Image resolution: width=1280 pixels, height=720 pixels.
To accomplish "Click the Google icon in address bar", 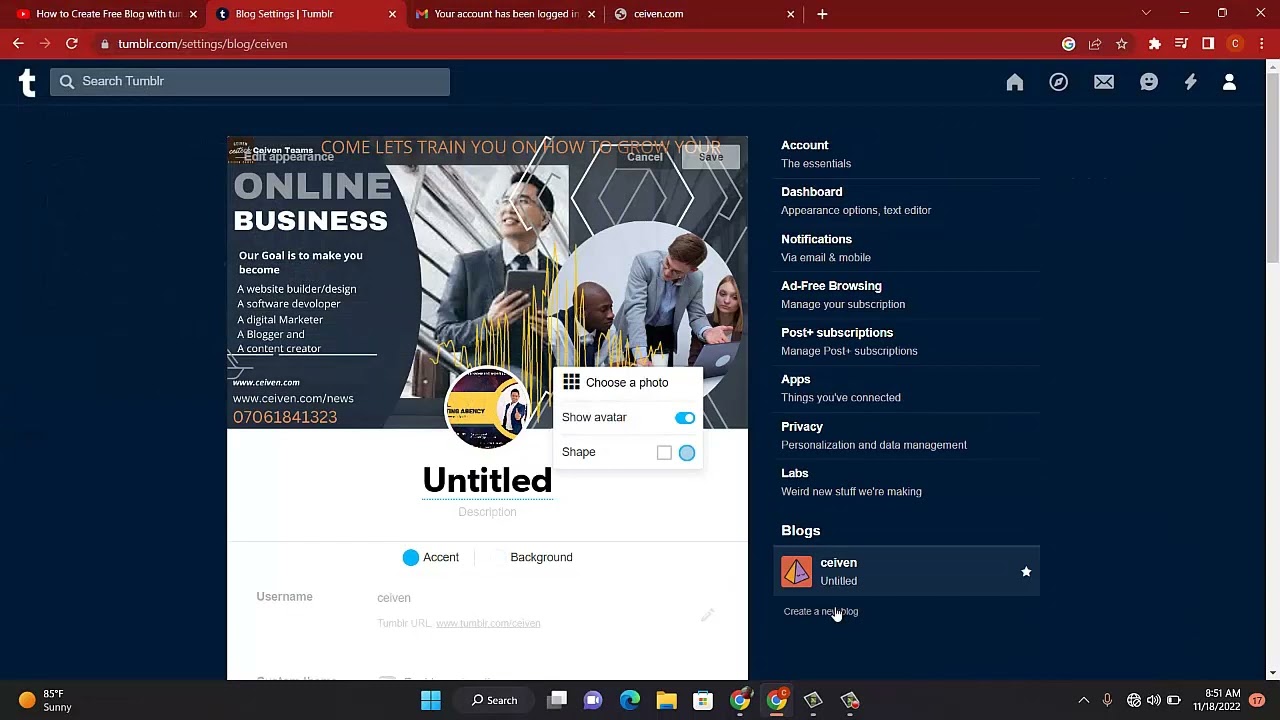I will point(1069,44).
